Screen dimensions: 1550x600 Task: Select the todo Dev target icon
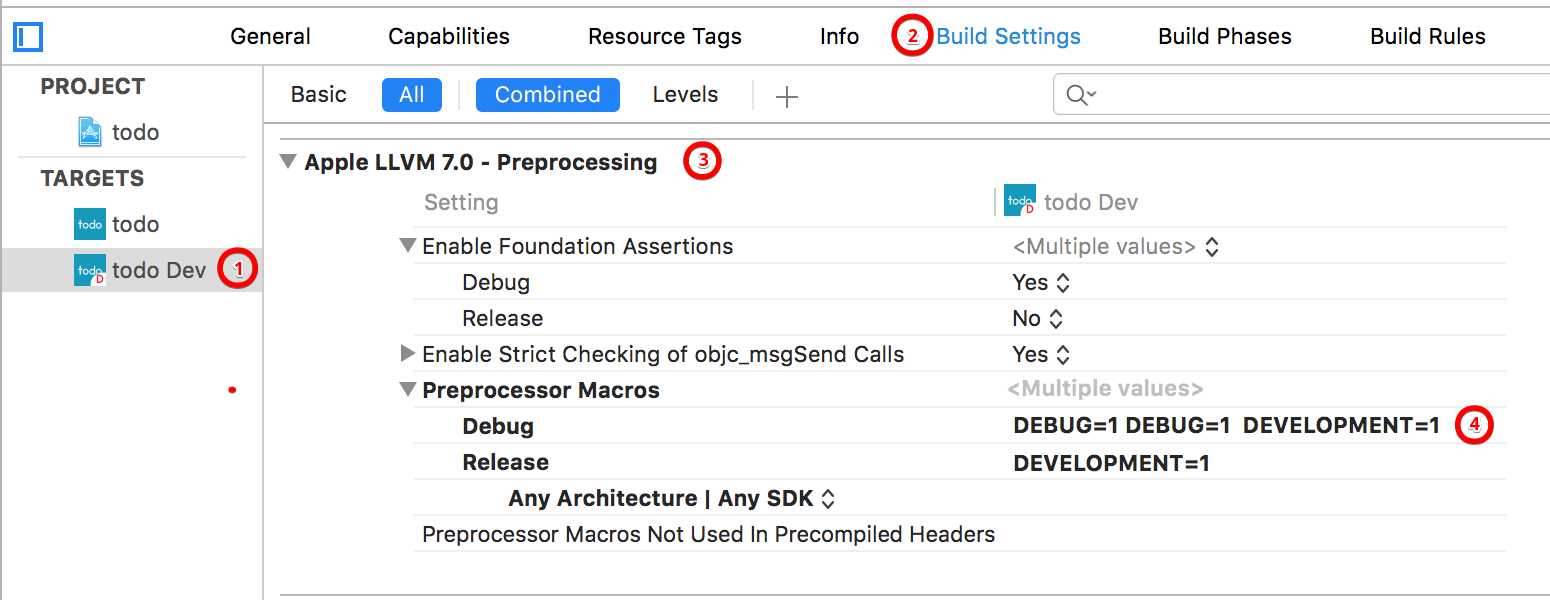[x=90, y=270]
